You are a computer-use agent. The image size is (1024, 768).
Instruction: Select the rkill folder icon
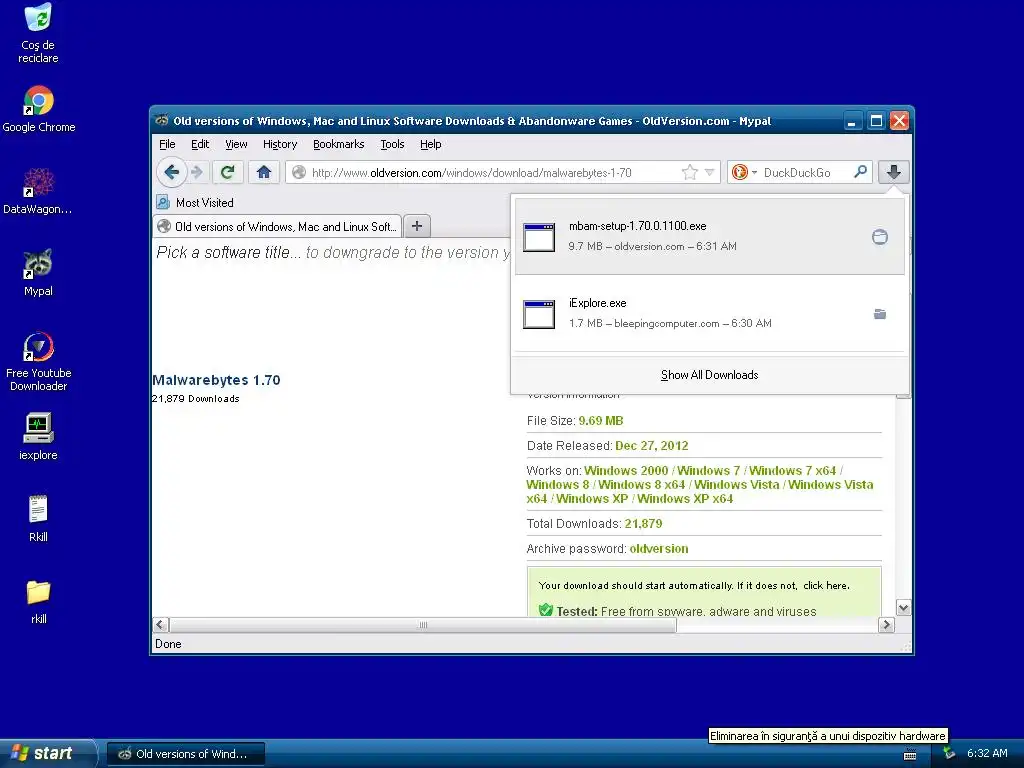tap(39, 601)
